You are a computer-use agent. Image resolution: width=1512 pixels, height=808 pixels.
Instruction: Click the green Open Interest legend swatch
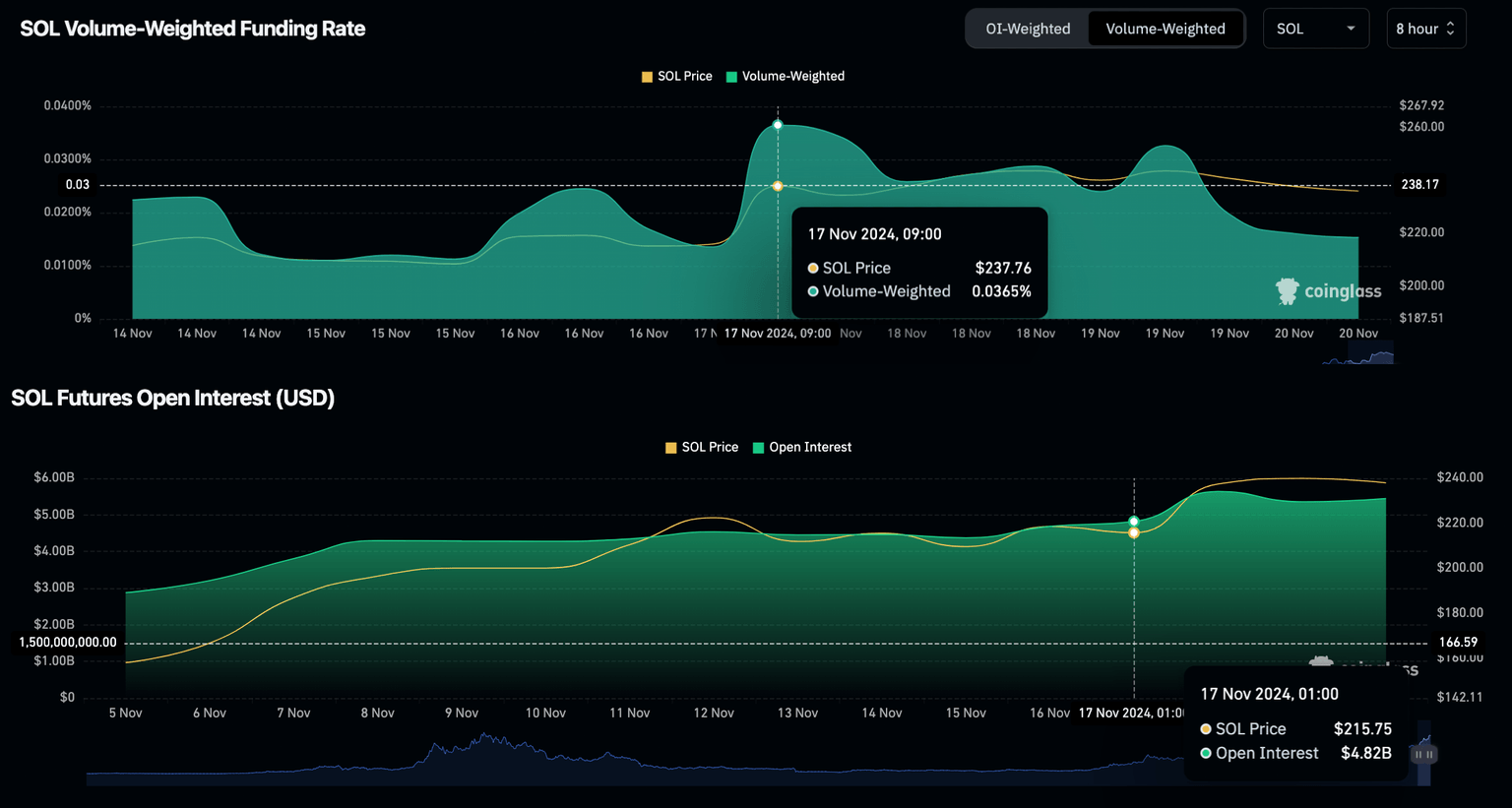(x=758, y=448)
